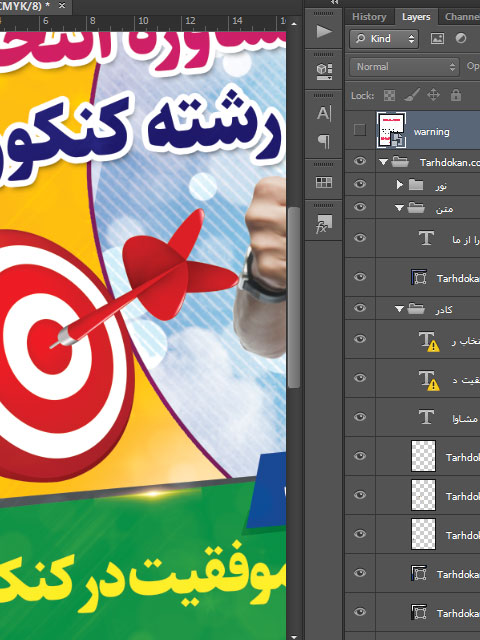
Task: Open the Character panel icon
Action: (x=324, y=113)
